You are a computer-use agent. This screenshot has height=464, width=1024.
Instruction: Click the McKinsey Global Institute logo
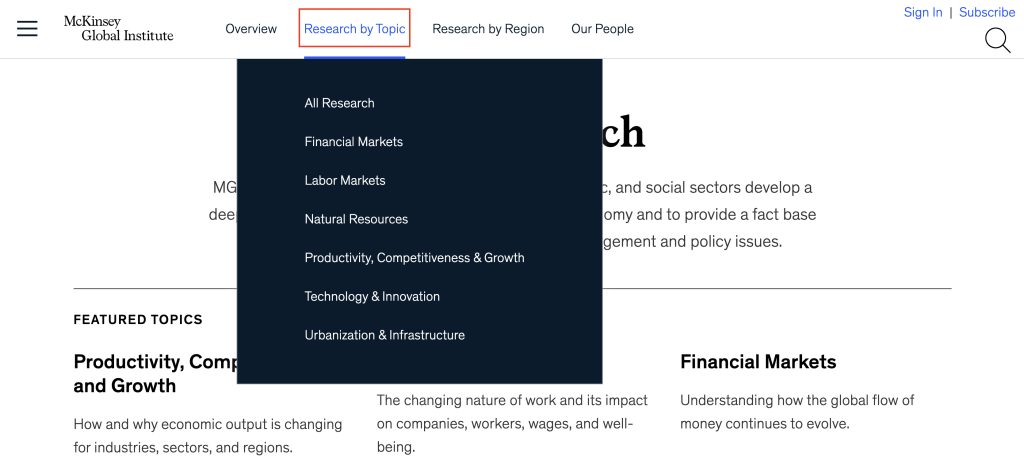(x=118, y=28)
